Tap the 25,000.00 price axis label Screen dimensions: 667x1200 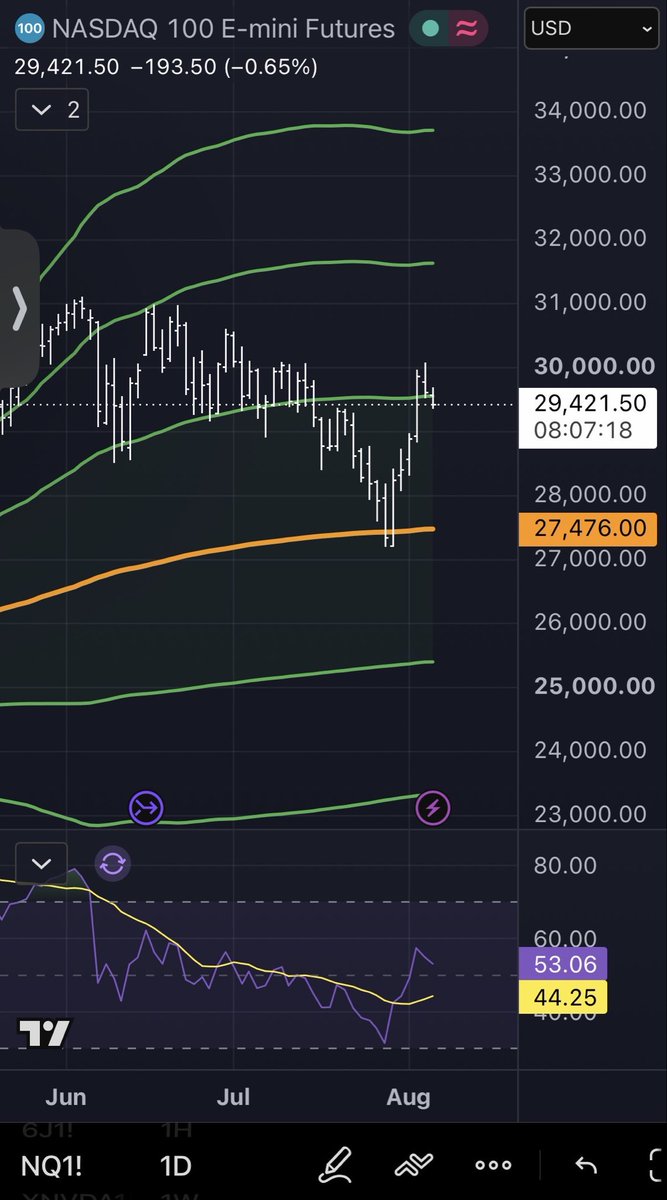593,686
